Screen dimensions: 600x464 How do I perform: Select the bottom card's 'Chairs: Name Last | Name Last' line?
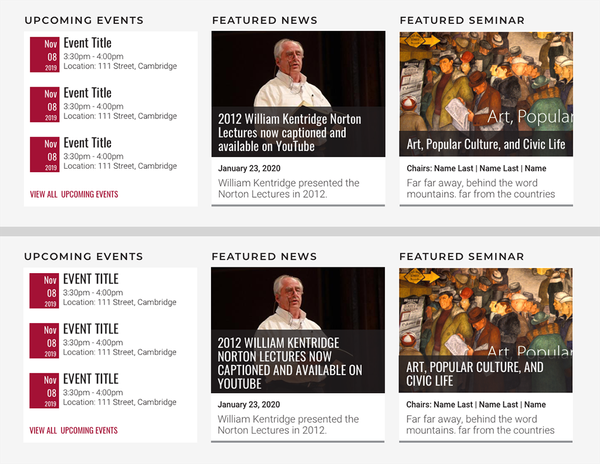click(476, 404)
